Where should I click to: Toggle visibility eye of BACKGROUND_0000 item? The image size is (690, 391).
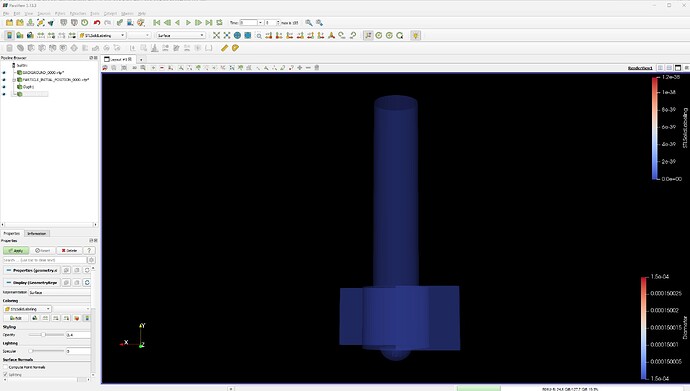(x=4, y=73)
